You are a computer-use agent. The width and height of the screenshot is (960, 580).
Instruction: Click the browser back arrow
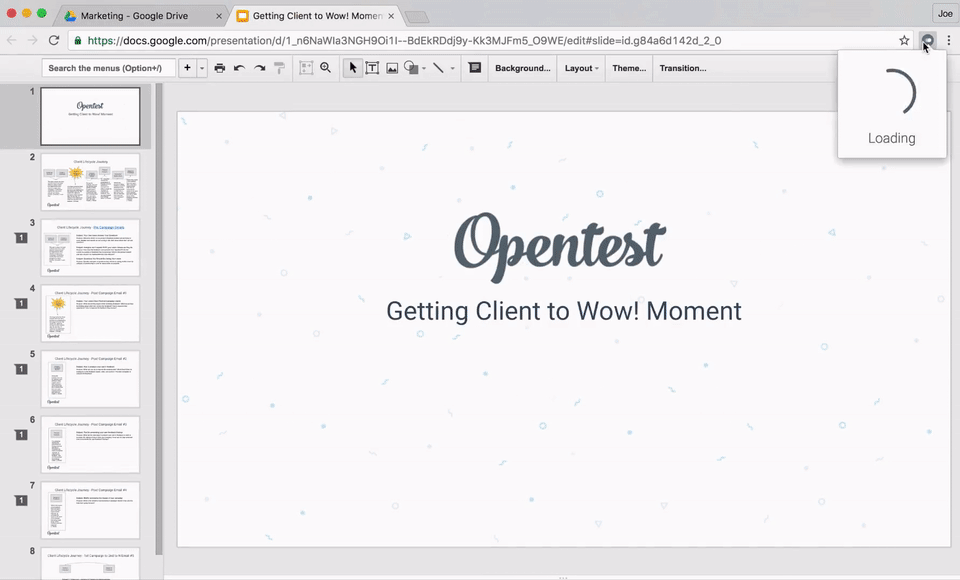(x=12, y=40)
